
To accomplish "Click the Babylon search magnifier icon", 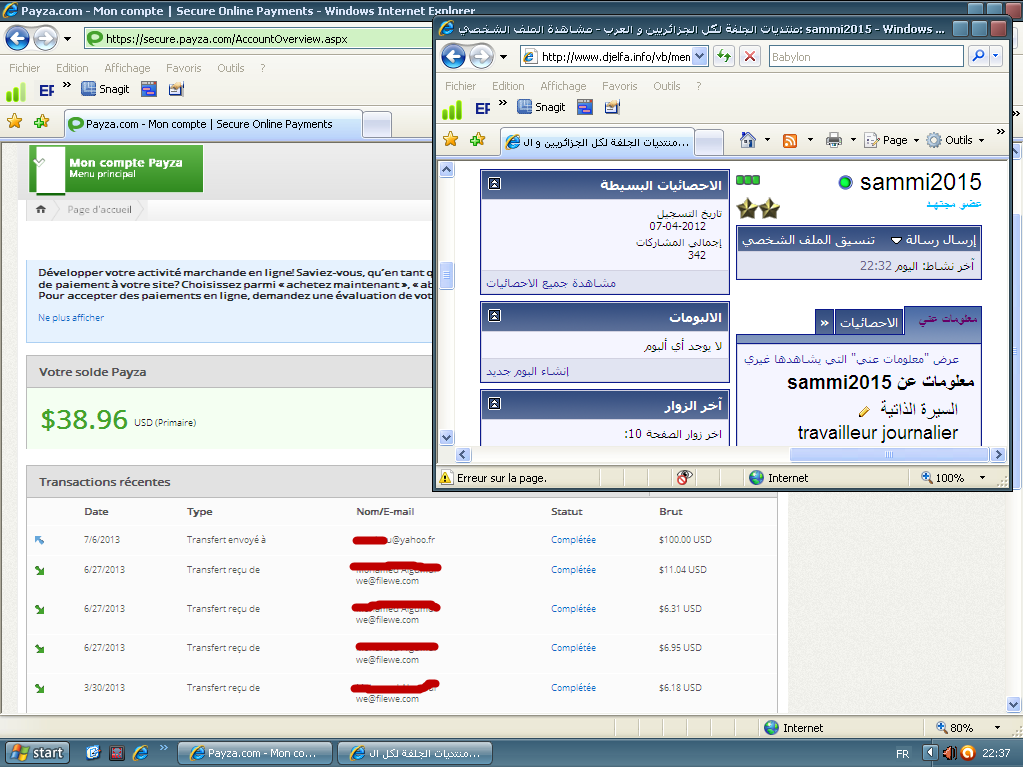I will pos(978,56).
